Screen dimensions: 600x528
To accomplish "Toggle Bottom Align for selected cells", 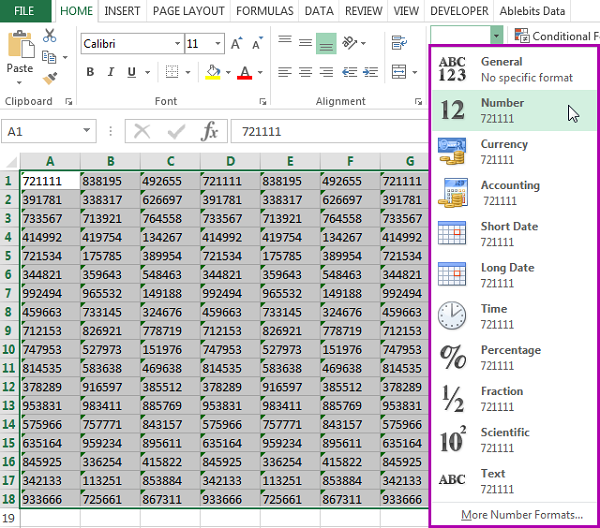I will pyautogui.click(x=326, y=43).
